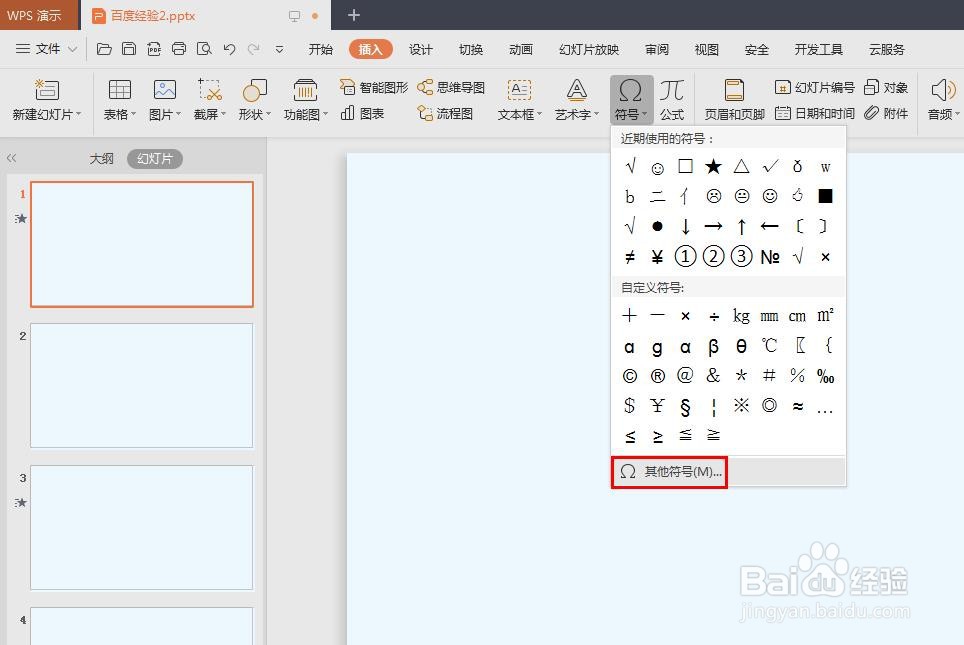The image size is (964, 645).
Task: Click the Flowchart (流程图) icon
Action: click(x=425, y=113)
